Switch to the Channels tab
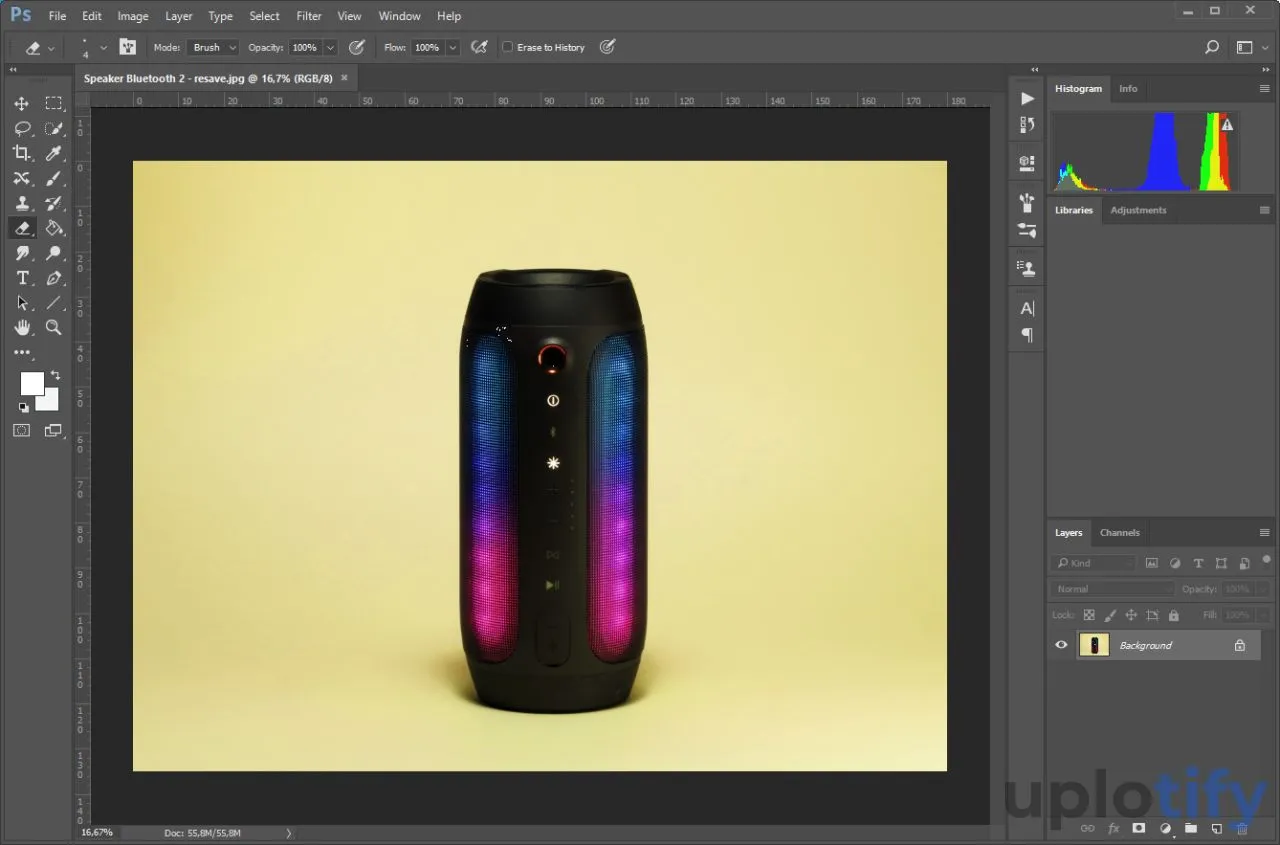The width and height of the screenshot is (1280, 845). point(1119,533)
